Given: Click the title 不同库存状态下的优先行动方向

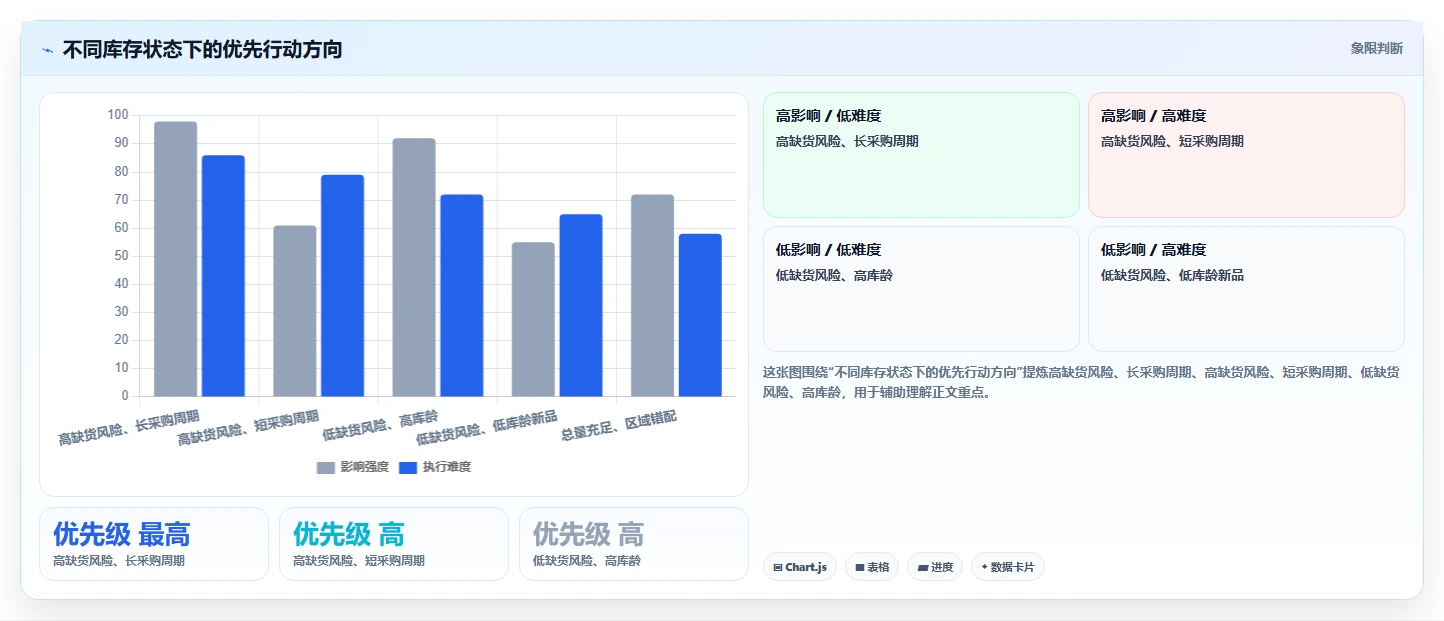Looking at the screenshot, I should 202,49.
